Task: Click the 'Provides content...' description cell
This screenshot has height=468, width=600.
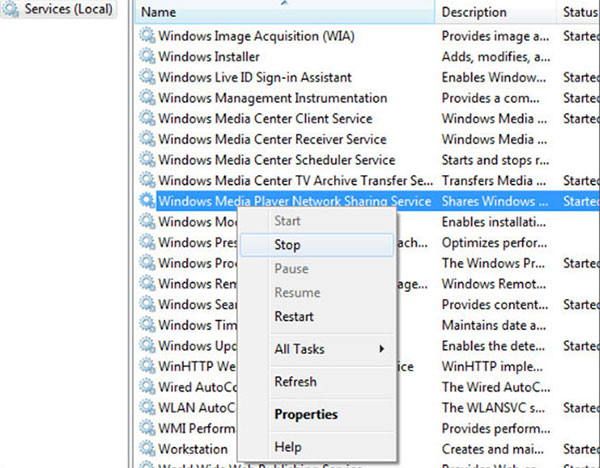Action: point(495,305)
